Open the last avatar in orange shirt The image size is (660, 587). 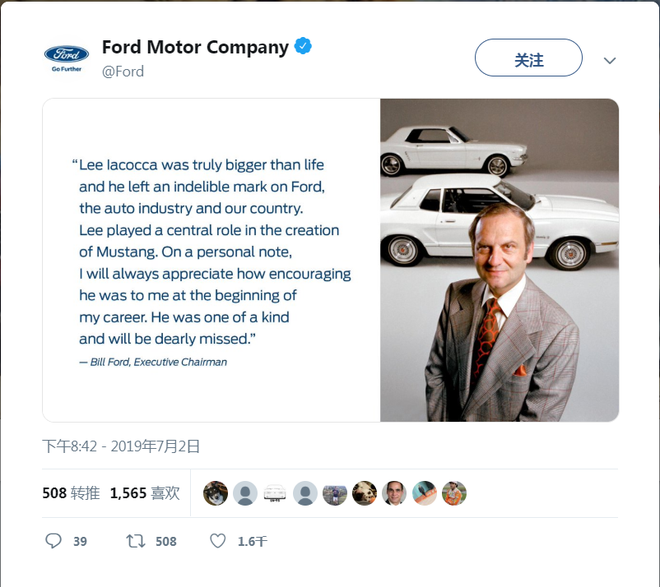[454, 493]
